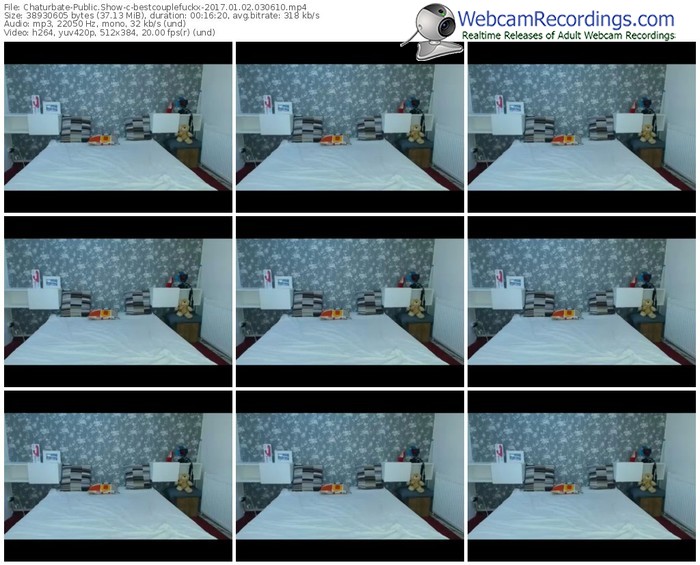Select the center video thumbnail
Image resolution: width=700 pixels, height=565 pixels.
349,301
